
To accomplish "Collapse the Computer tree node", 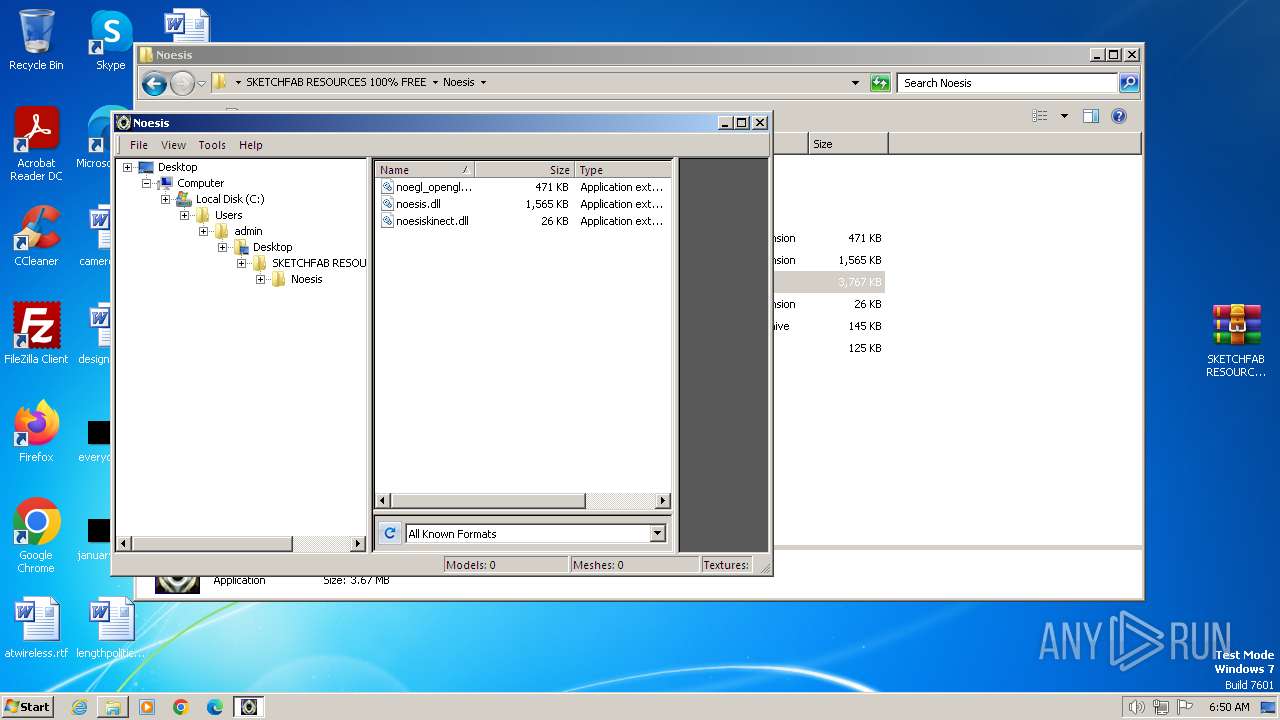I will pyautogui.click(x=146, y=183).
